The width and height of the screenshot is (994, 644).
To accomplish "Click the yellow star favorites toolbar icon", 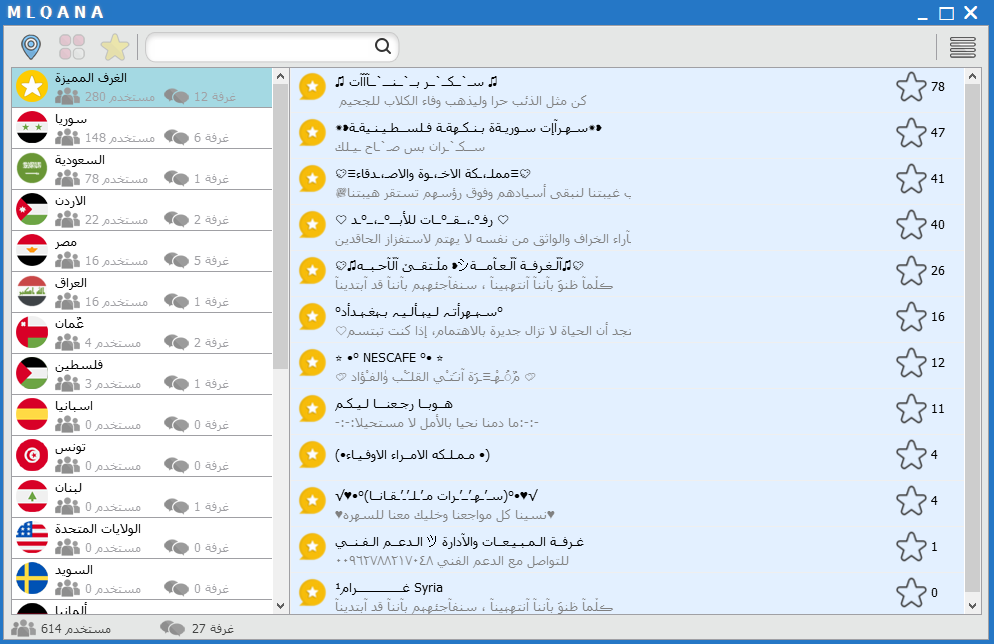I will 115,47.
